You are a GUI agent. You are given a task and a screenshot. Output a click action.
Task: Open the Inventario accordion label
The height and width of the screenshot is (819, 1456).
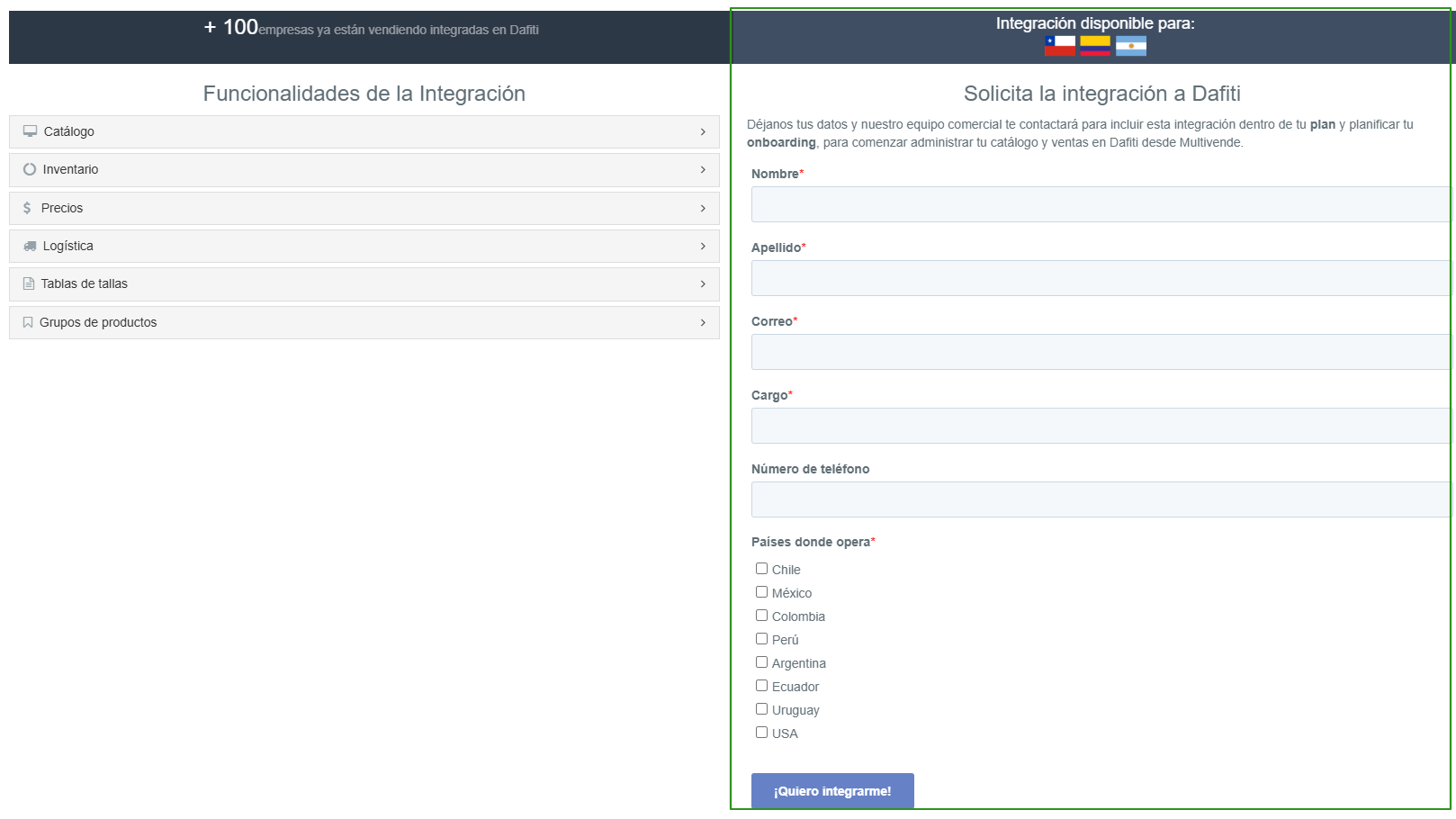70,169
